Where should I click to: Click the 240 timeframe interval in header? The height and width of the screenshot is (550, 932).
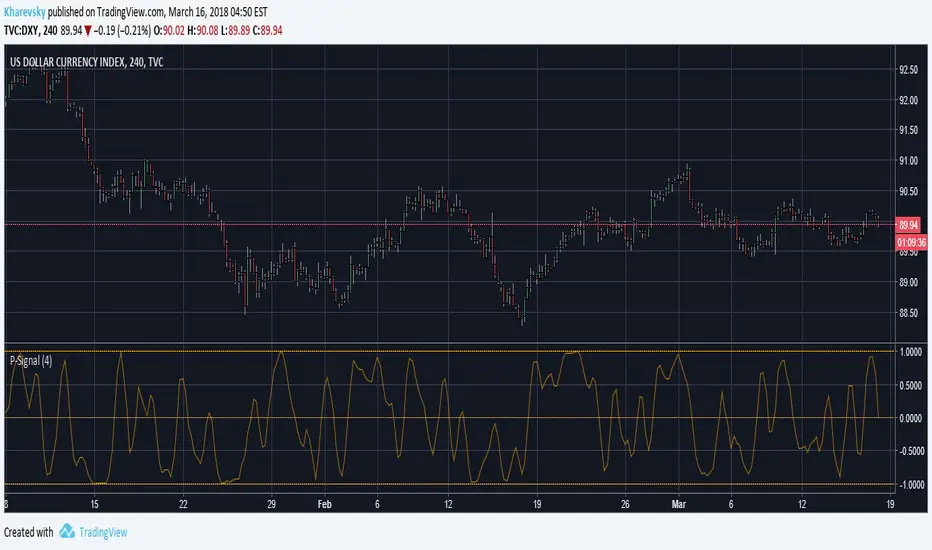coord(50,30)
